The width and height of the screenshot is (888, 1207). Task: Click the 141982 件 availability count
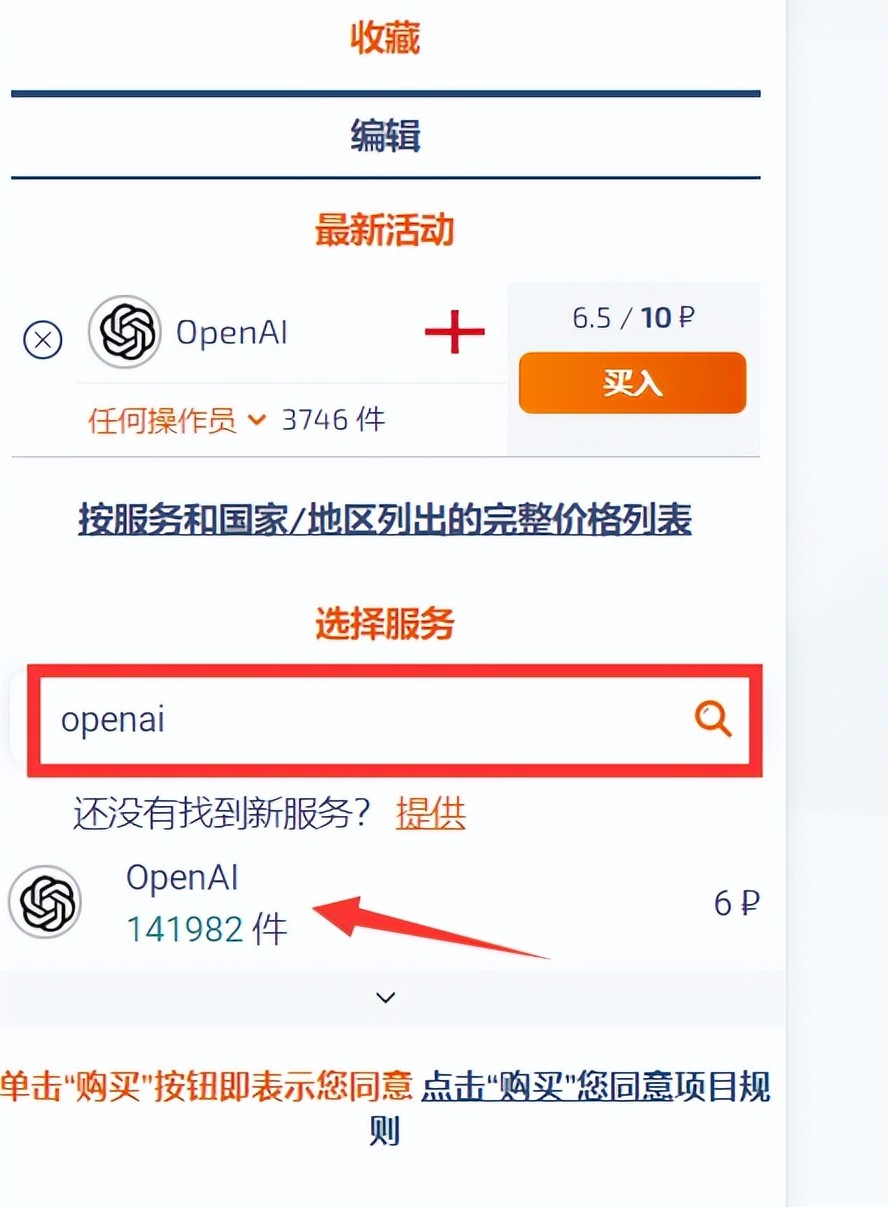207,930
